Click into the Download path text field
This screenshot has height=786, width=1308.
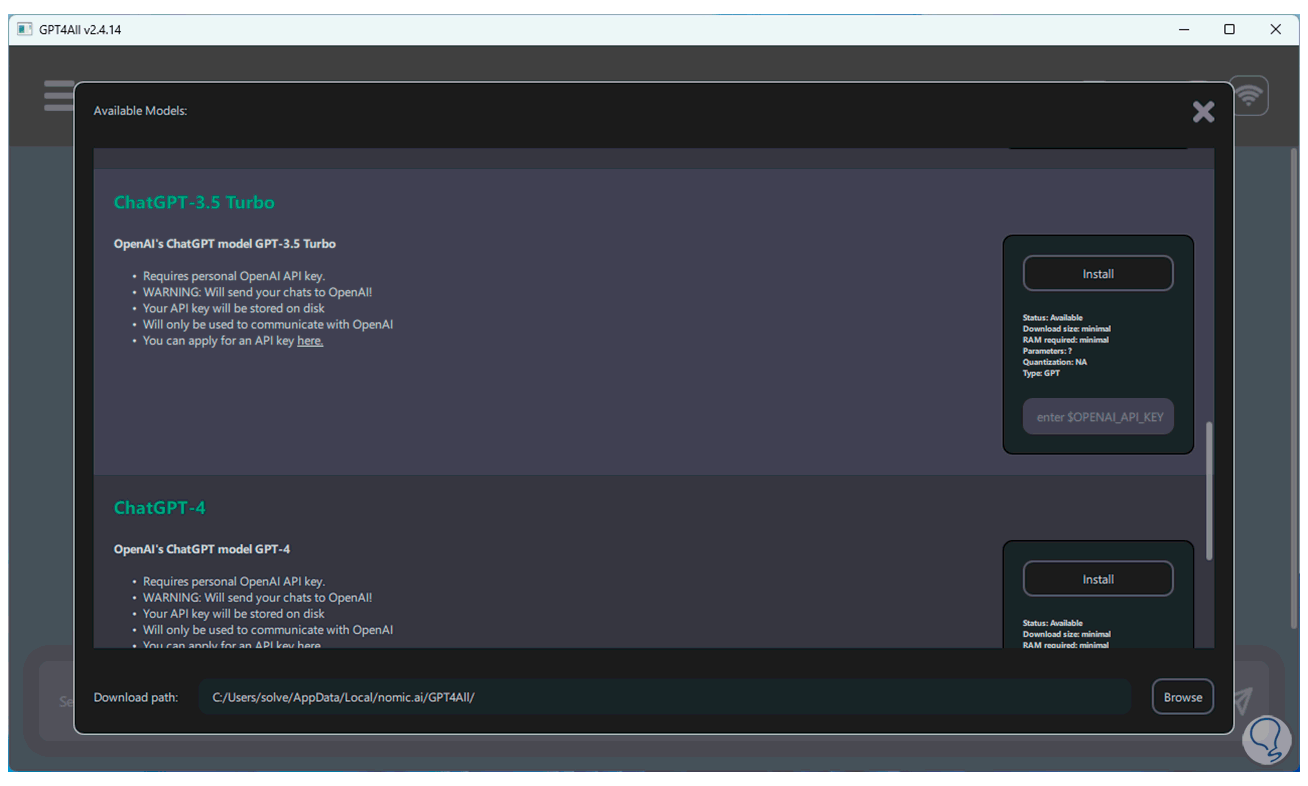(x=665, y=697)
